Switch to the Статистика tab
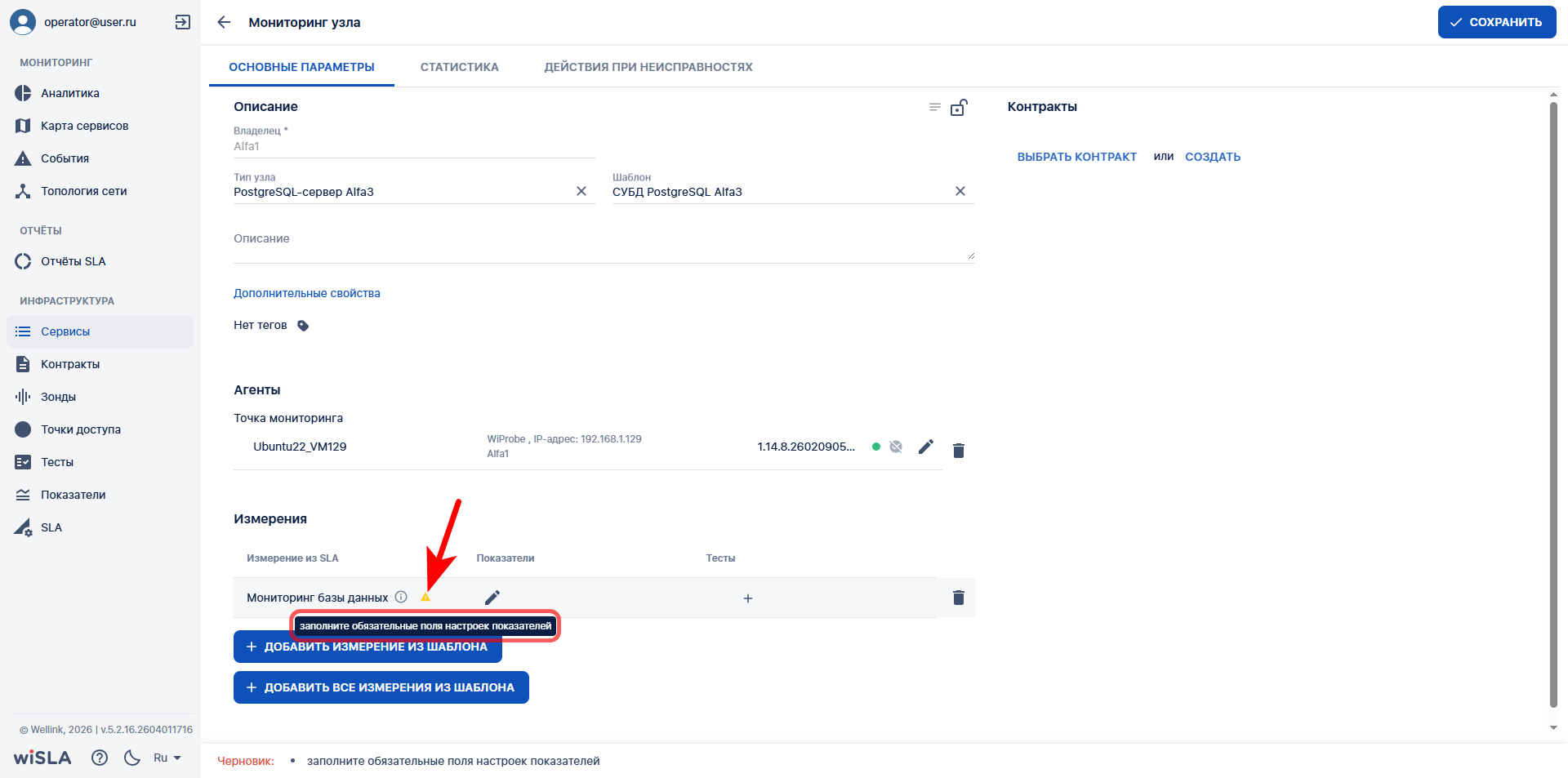1568x778 pixels. click(x=459, y=67)
